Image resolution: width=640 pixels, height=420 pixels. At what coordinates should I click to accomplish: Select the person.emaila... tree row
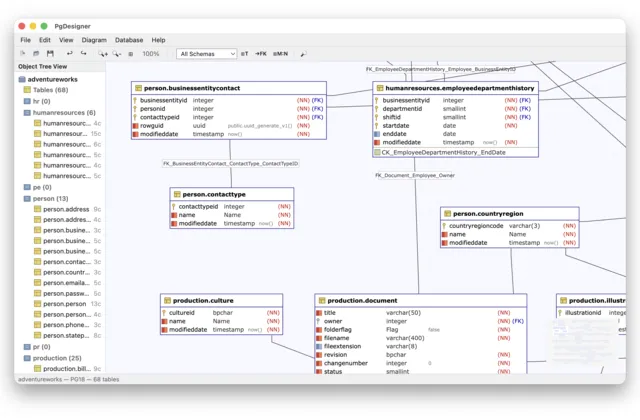67,283
